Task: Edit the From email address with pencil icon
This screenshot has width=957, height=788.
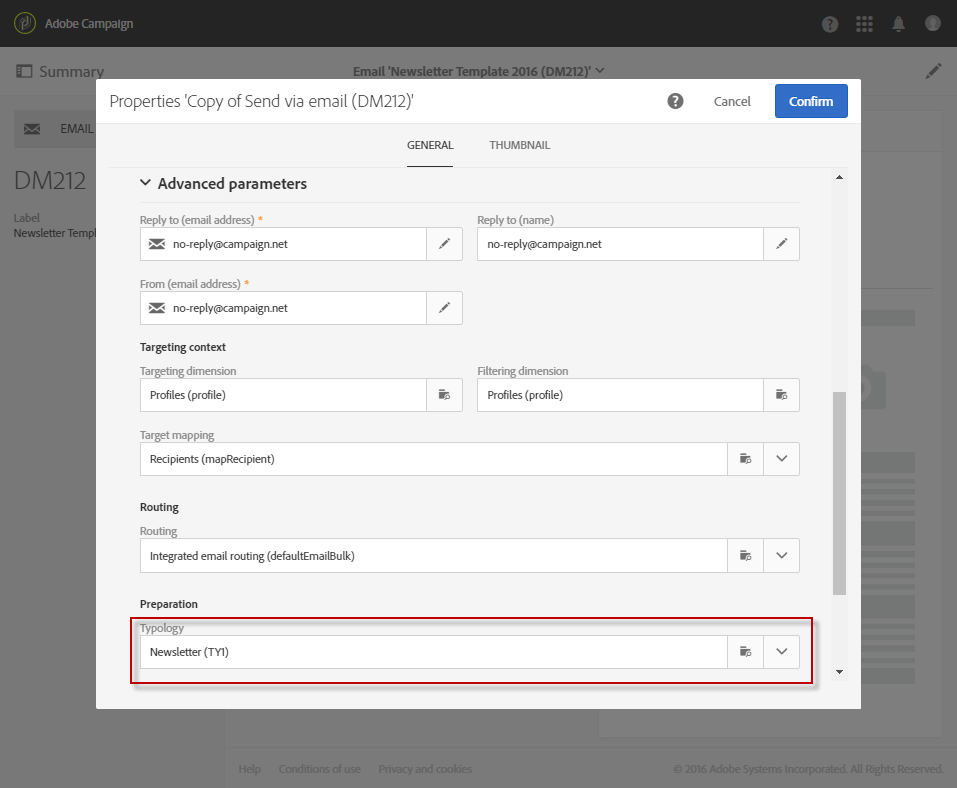Action: (x=444, y=308)
